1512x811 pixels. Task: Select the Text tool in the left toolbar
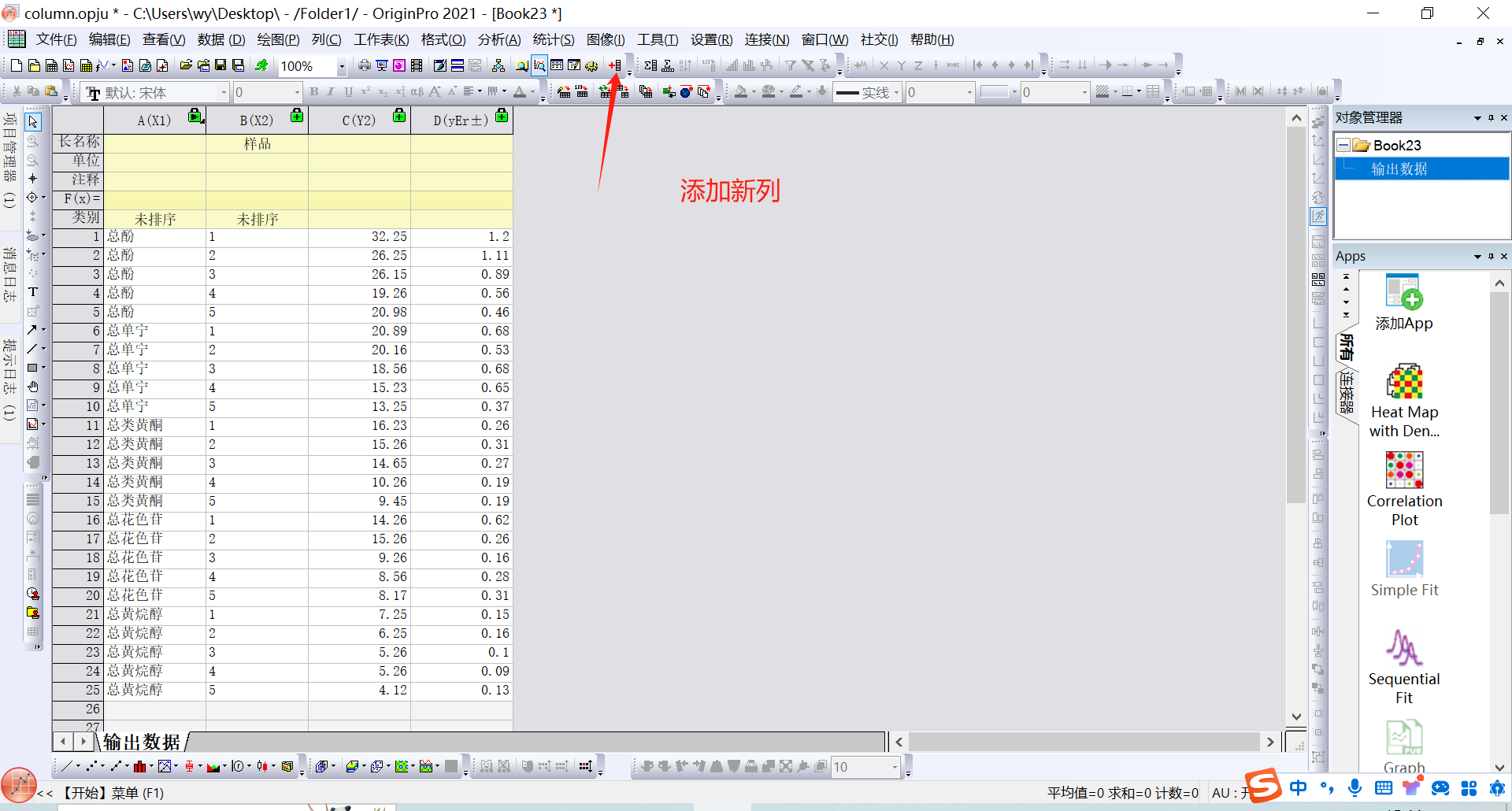click(33, 292)
